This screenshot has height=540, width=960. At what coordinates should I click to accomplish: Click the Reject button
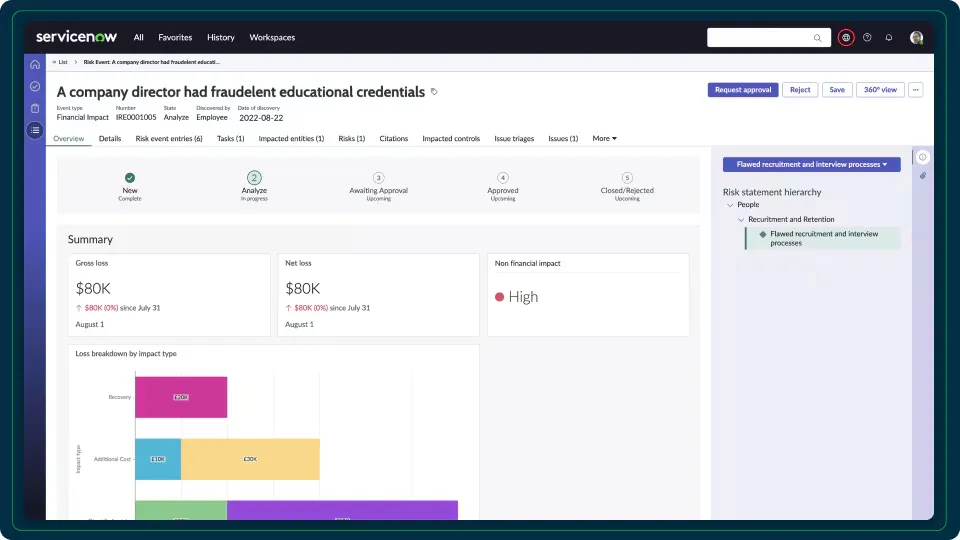tap(800, 90)
